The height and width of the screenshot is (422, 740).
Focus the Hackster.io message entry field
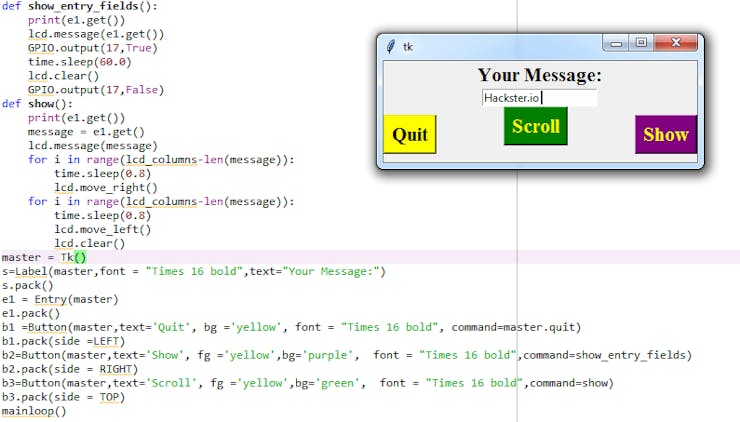click(x=539, y=98)
